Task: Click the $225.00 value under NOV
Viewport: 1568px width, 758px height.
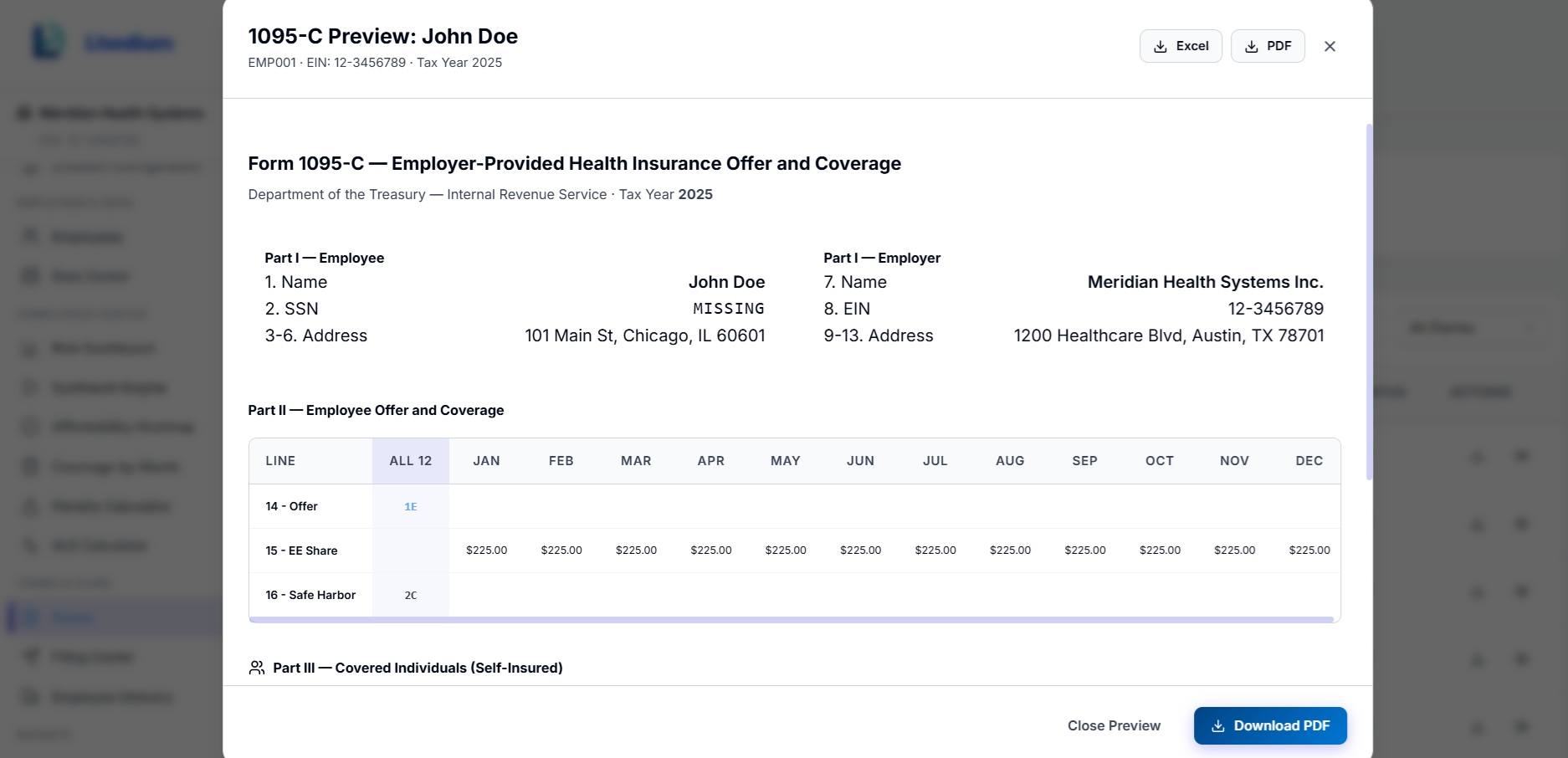Action: [x=1234, y=551]
